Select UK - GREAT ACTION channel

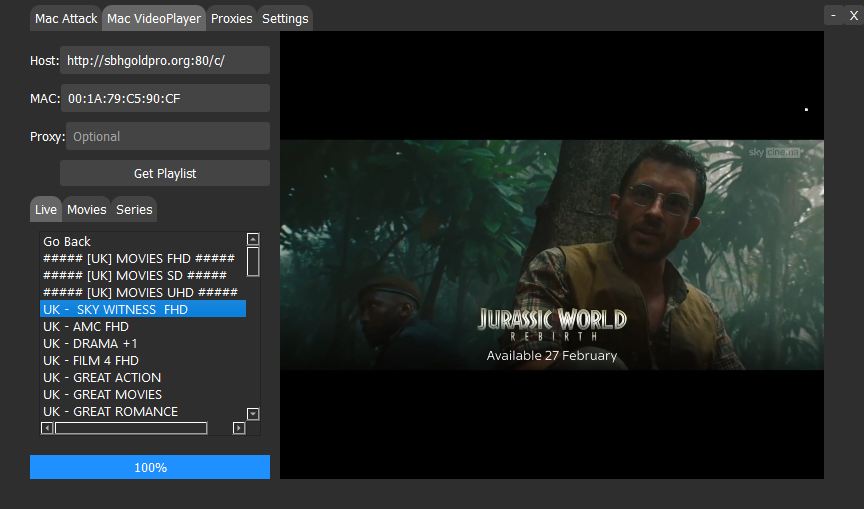click(143, 377)
